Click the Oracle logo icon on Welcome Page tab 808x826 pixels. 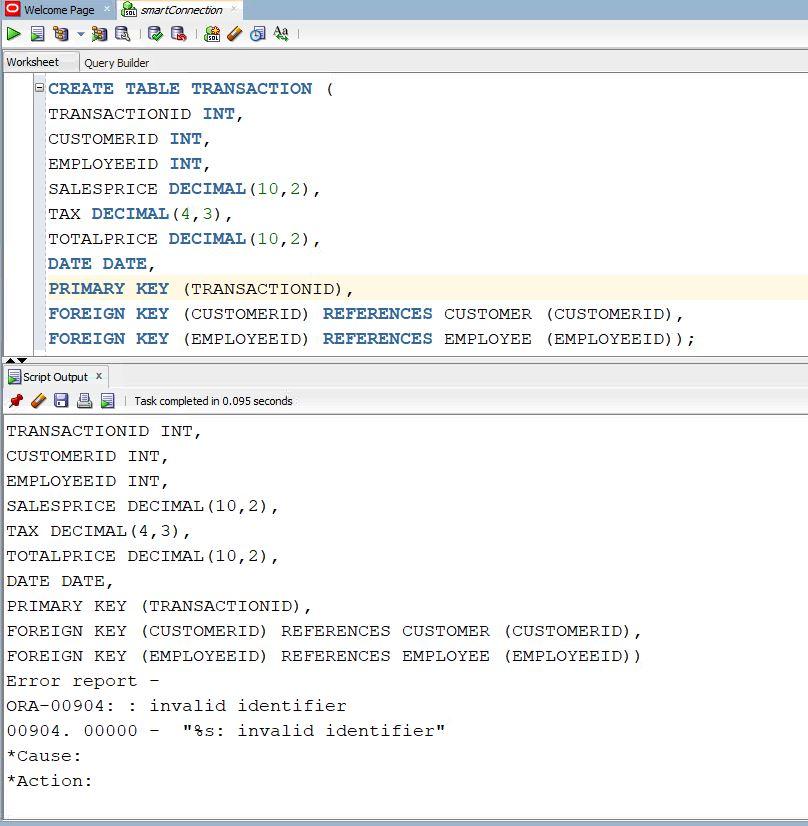point(12,9)
